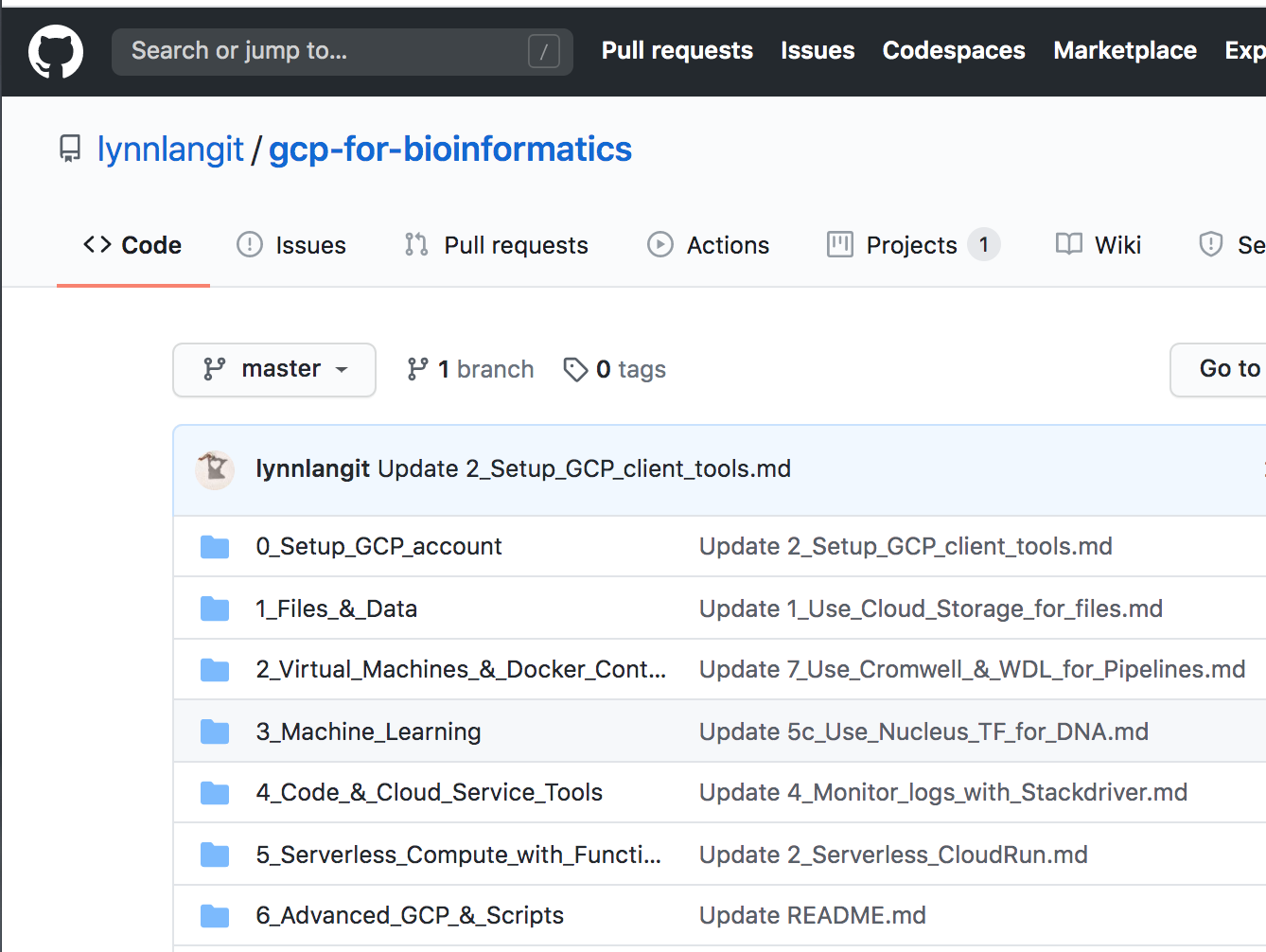This screenshot has height=952, width=1266.
Task: Open Marketplace in top bar
Action: [x=1125, y=50]
